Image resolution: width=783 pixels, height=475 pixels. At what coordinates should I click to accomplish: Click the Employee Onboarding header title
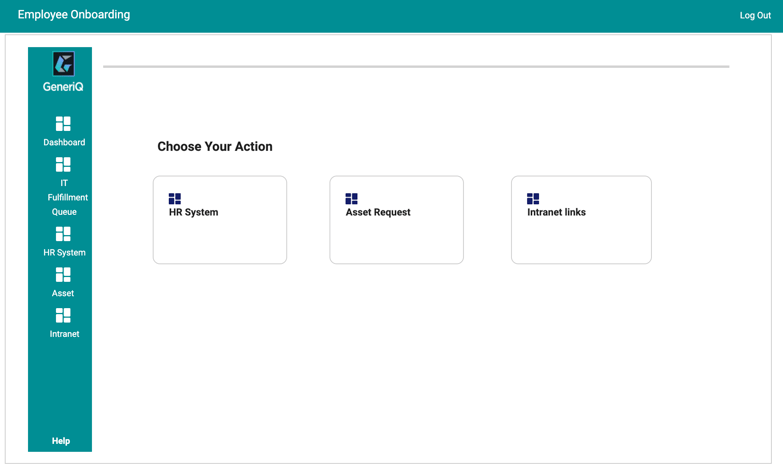[x=74, y=15]
